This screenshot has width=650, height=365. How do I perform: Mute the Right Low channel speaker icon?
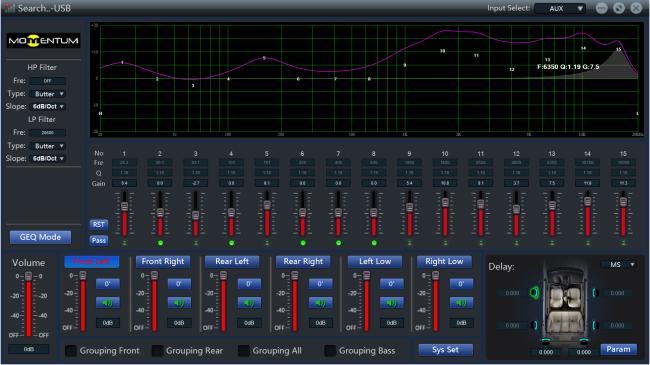point(461,303)
